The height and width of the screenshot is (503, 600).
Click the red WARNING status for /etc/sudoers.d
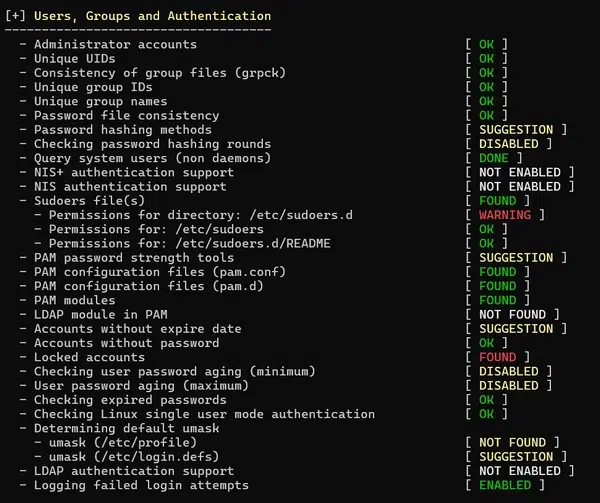point(504,215)
